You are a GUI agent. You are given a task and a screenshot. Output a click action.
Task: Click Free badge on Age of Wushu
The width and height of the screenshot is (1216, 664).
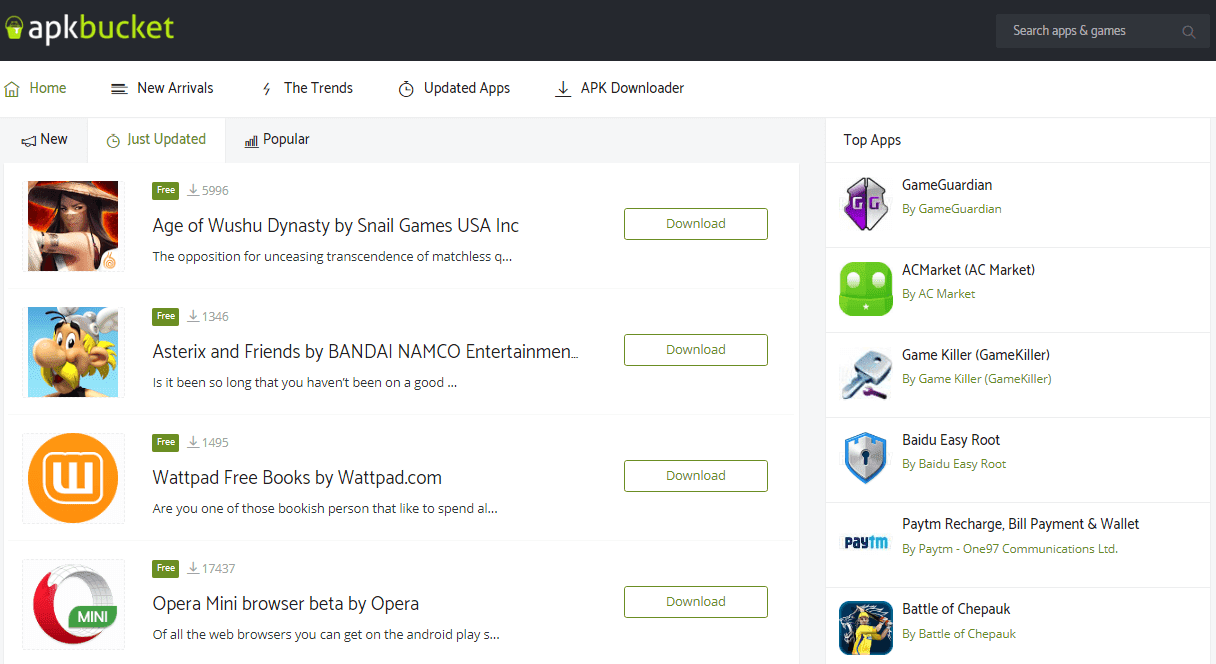166,190
